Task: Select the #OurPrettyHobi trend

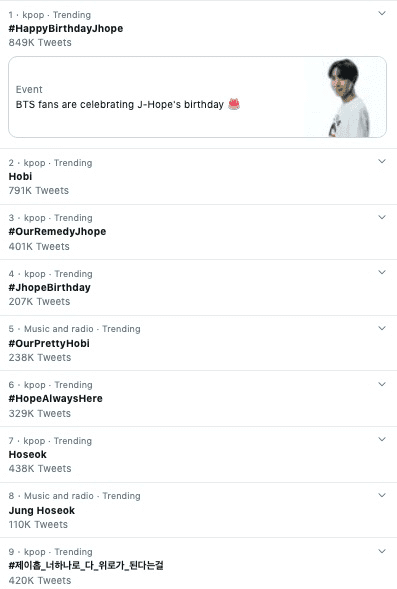Action: tap(49, 343)
